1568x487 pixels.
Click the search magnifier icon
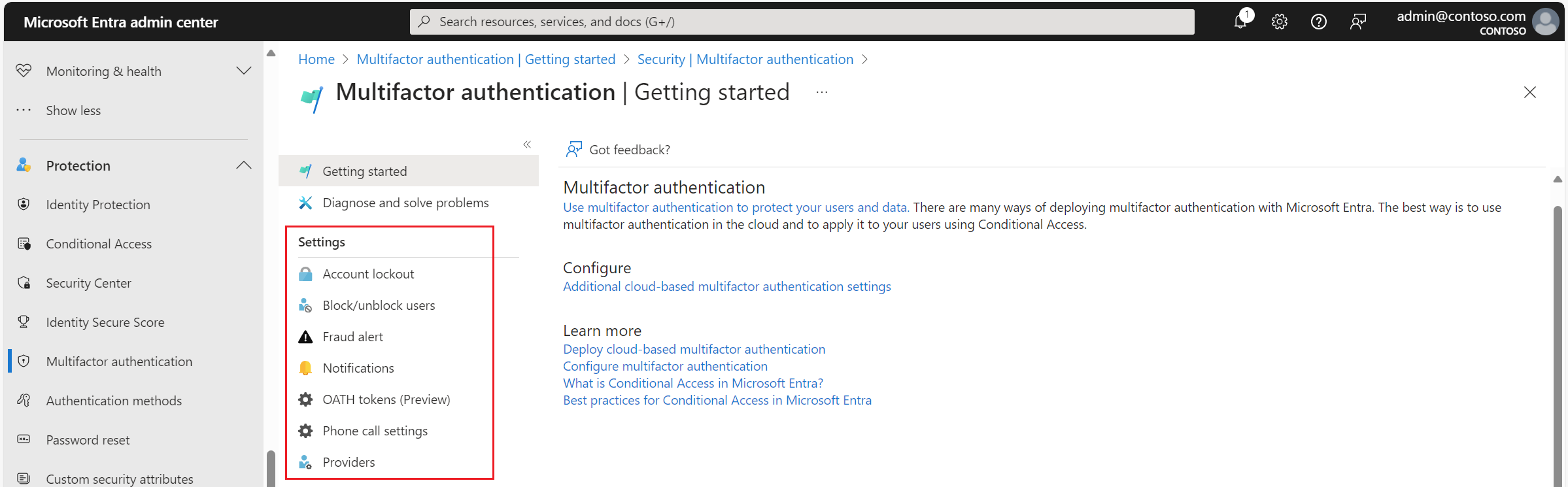point(424,22)
